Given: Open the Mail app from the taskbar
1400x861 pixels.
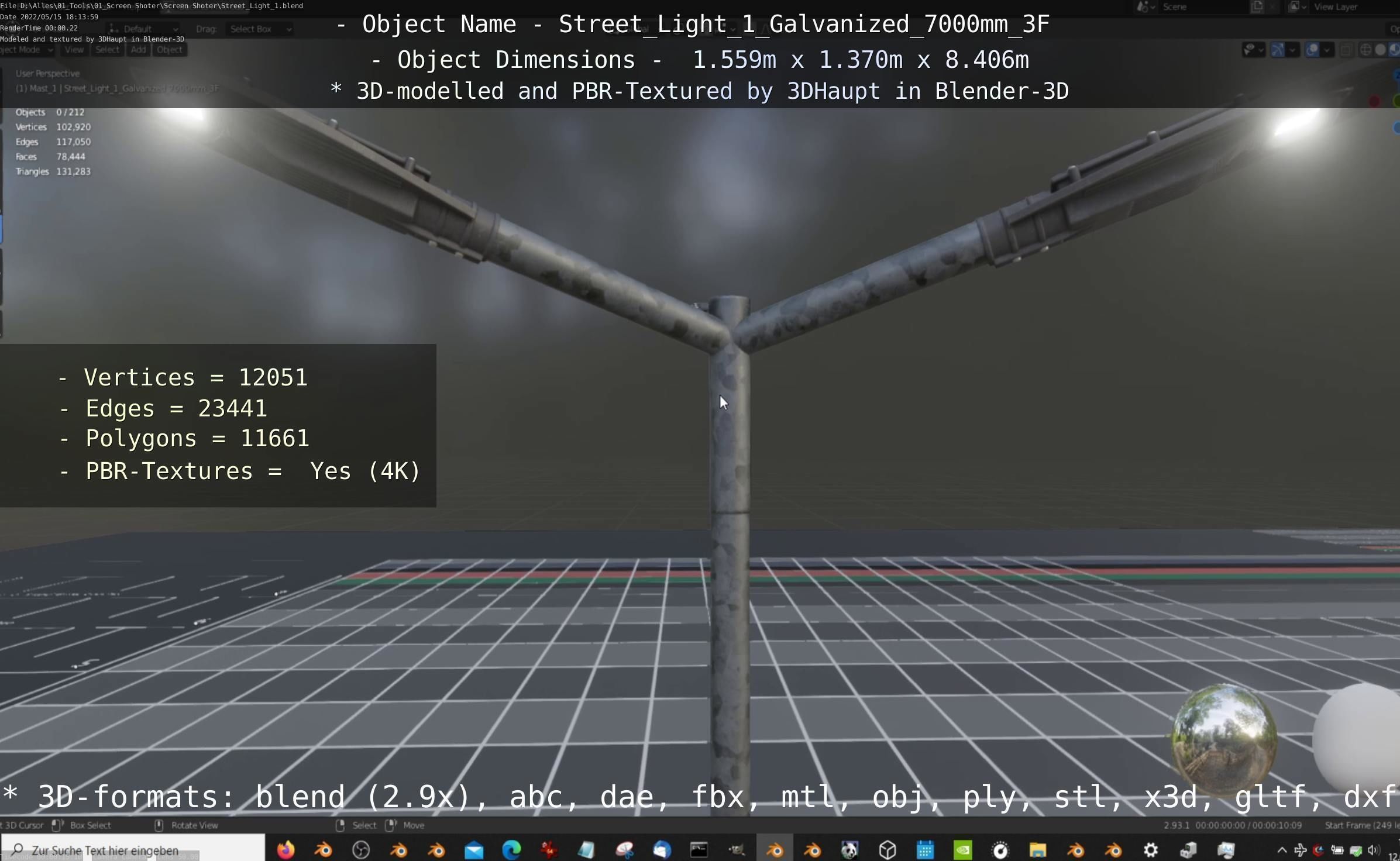Looking at the screenshot, I should pyautogui.click(x=474, y=850).
